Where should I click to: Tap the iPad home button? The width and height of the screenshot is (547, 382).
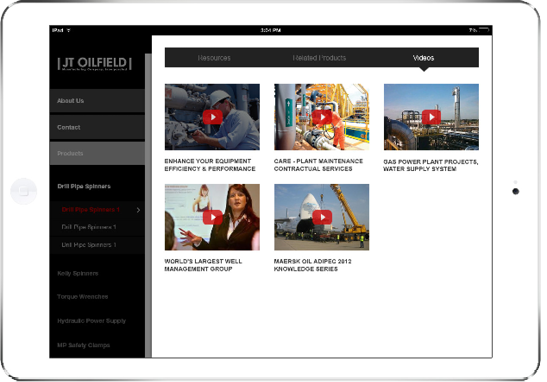pyautogui.click(x=23, y=191)
